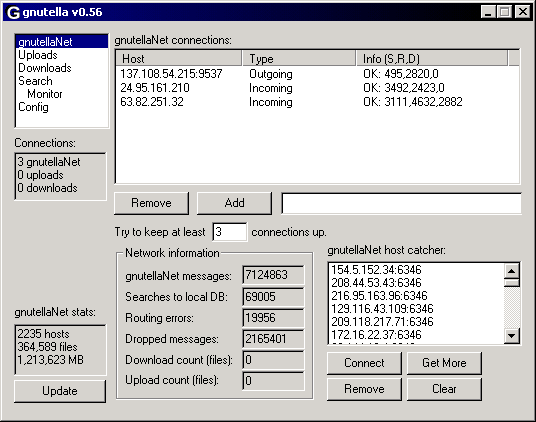Click the Get More hosts button

(444, 363)
